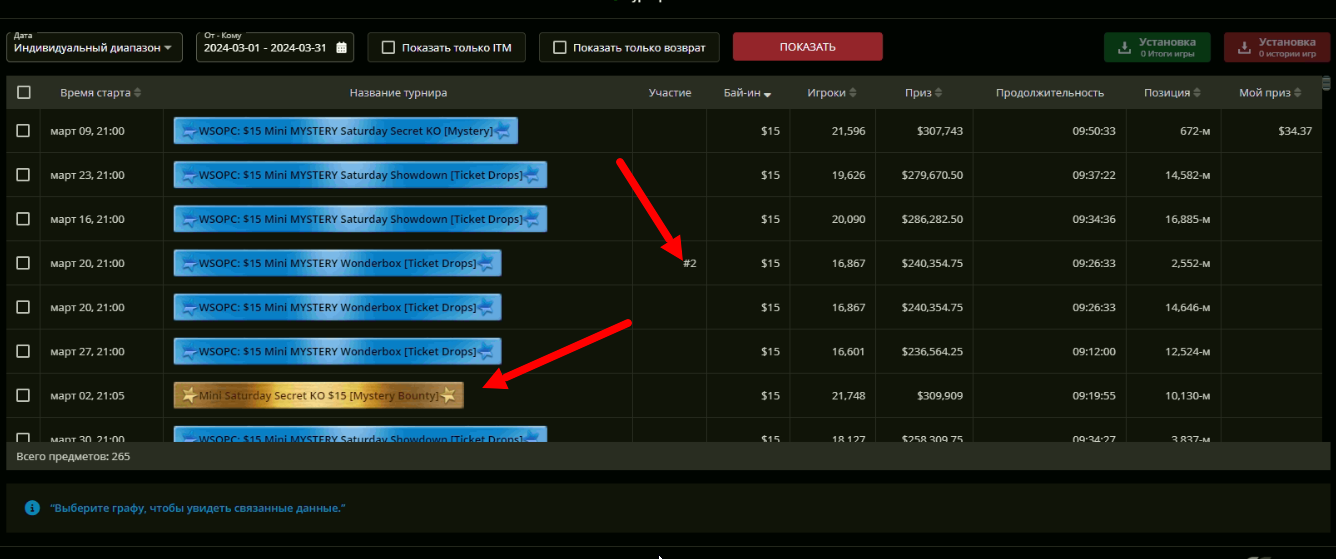Screen dimensions: 1336x559
Task: Toggle the select-all checkbox in table header
Action: 24,92
